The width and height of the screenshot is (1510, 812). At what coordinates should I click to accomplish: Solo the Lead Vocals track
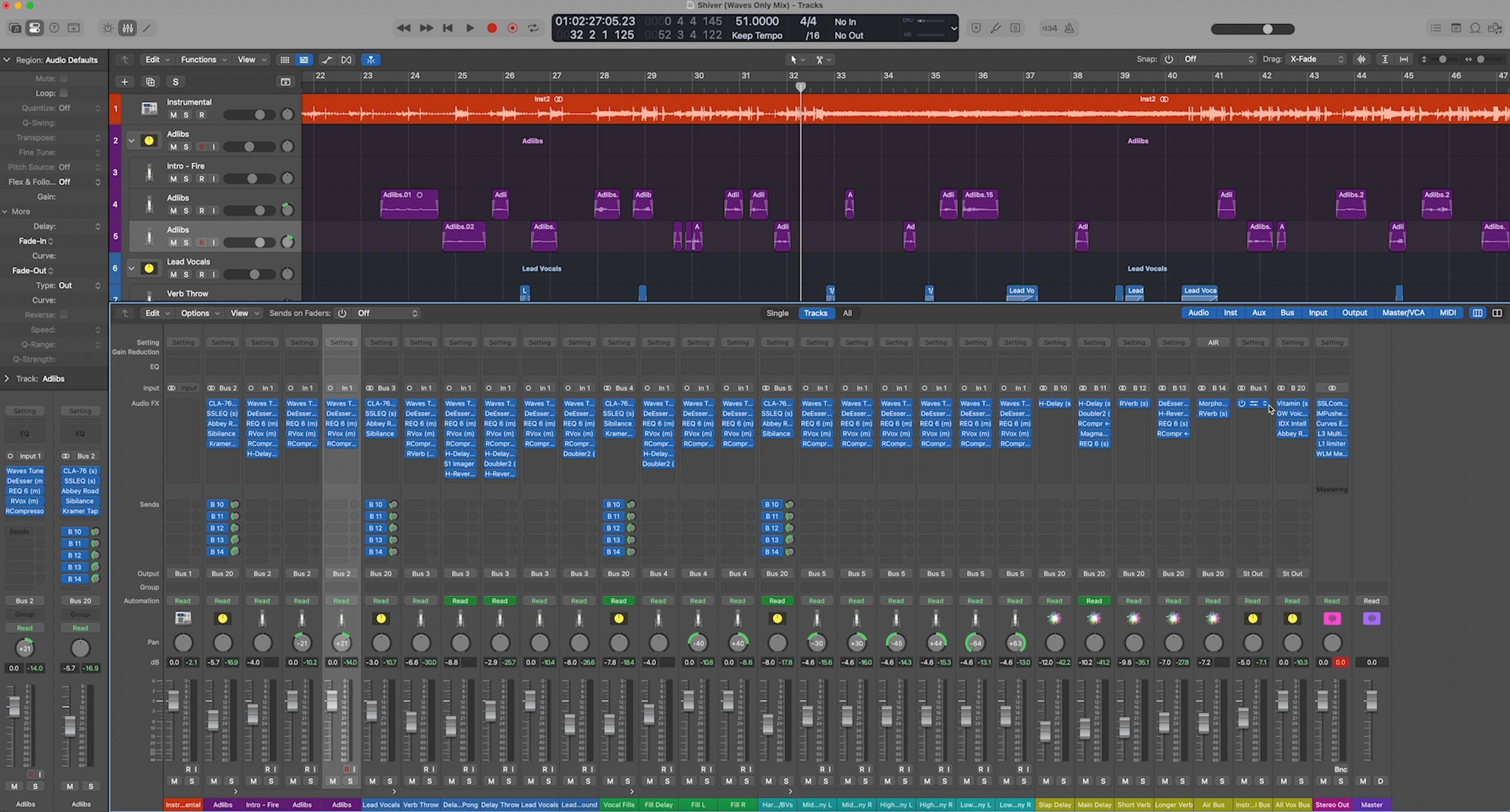pos(186,275)
